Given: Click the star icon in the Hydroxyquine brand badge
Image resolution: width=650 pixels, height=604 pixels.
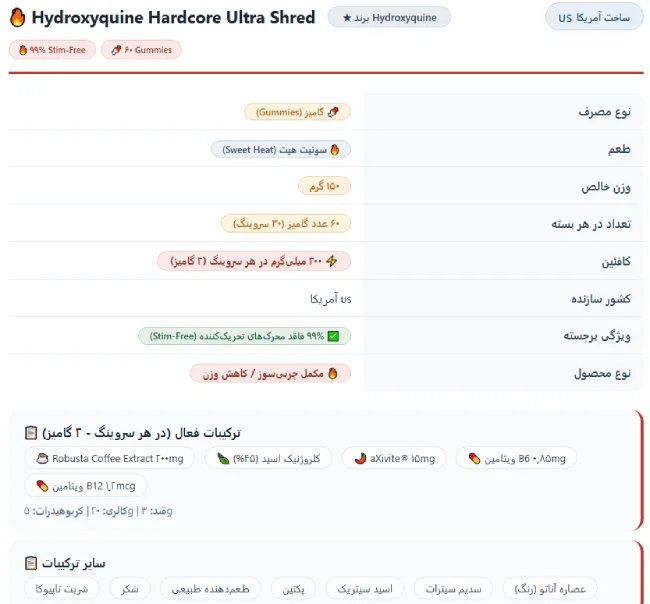Looking at the screenshot, I should click(x=347, y=18).
